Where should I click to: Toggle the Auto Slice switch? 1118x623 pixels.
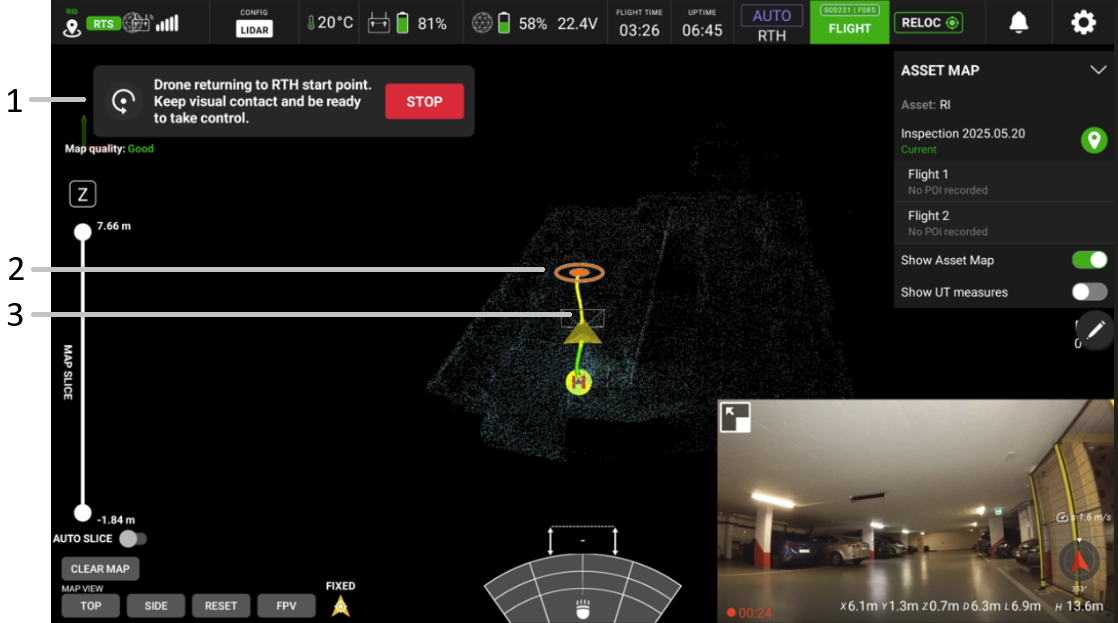(132, 539)
